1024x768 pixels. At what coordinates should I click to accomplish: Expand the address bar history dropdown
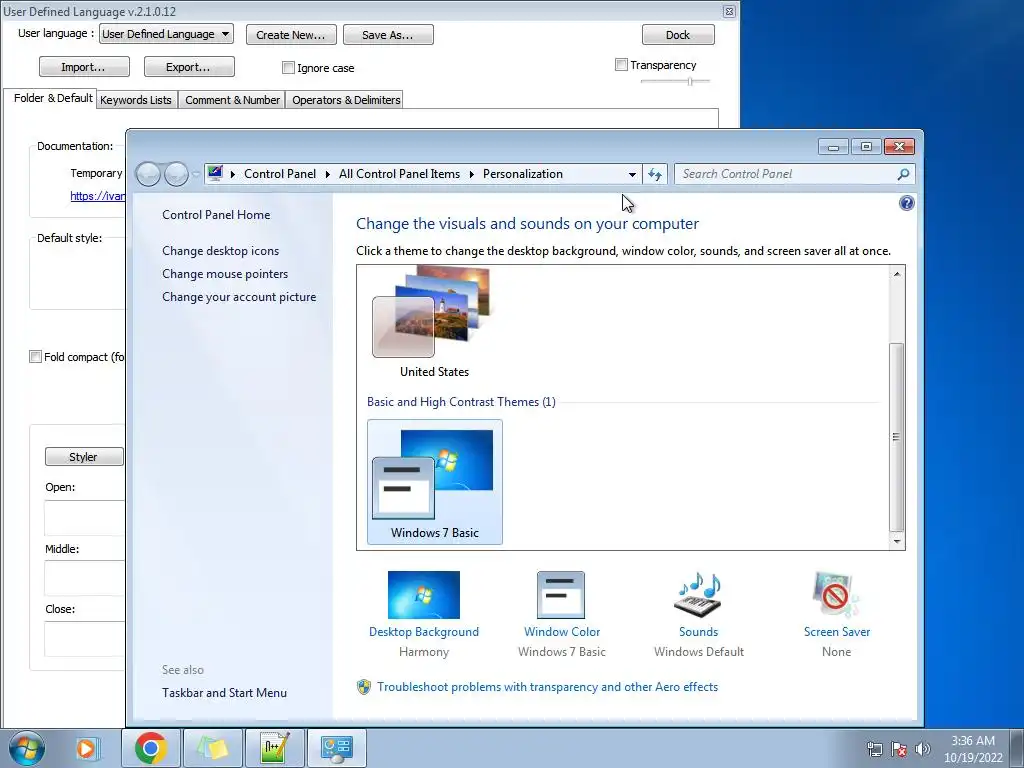pos(632,174)
